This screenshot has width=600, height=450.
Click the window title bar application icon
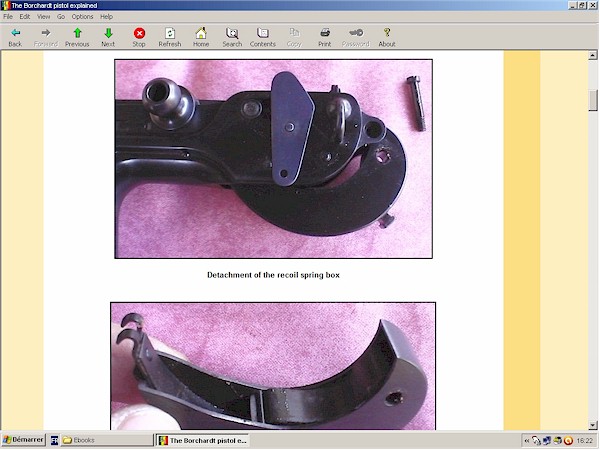tap(5, 5)
